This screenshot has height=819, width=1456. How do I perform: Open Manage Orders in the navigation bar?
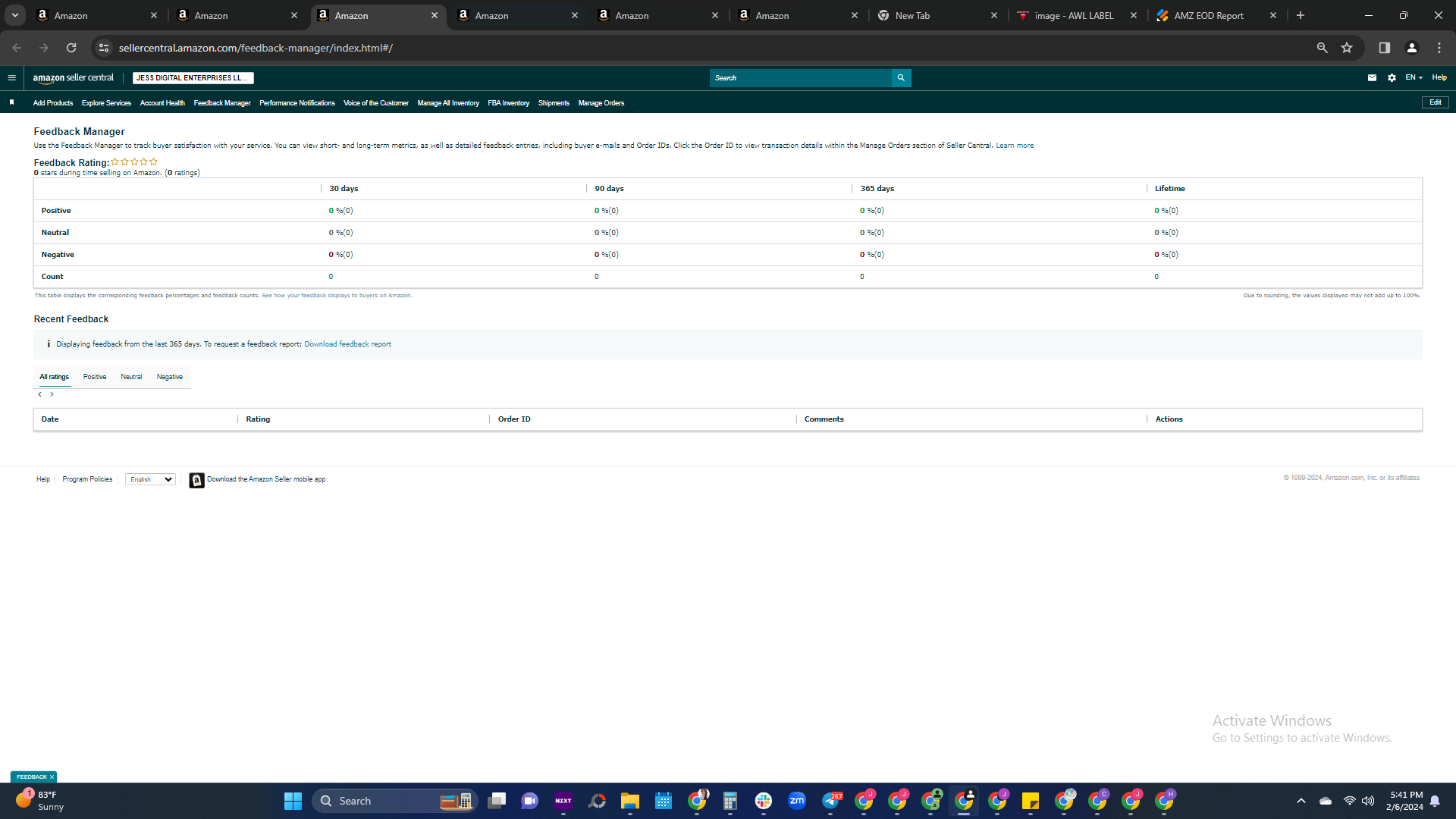pyautogui.click(x=601, y=103)
